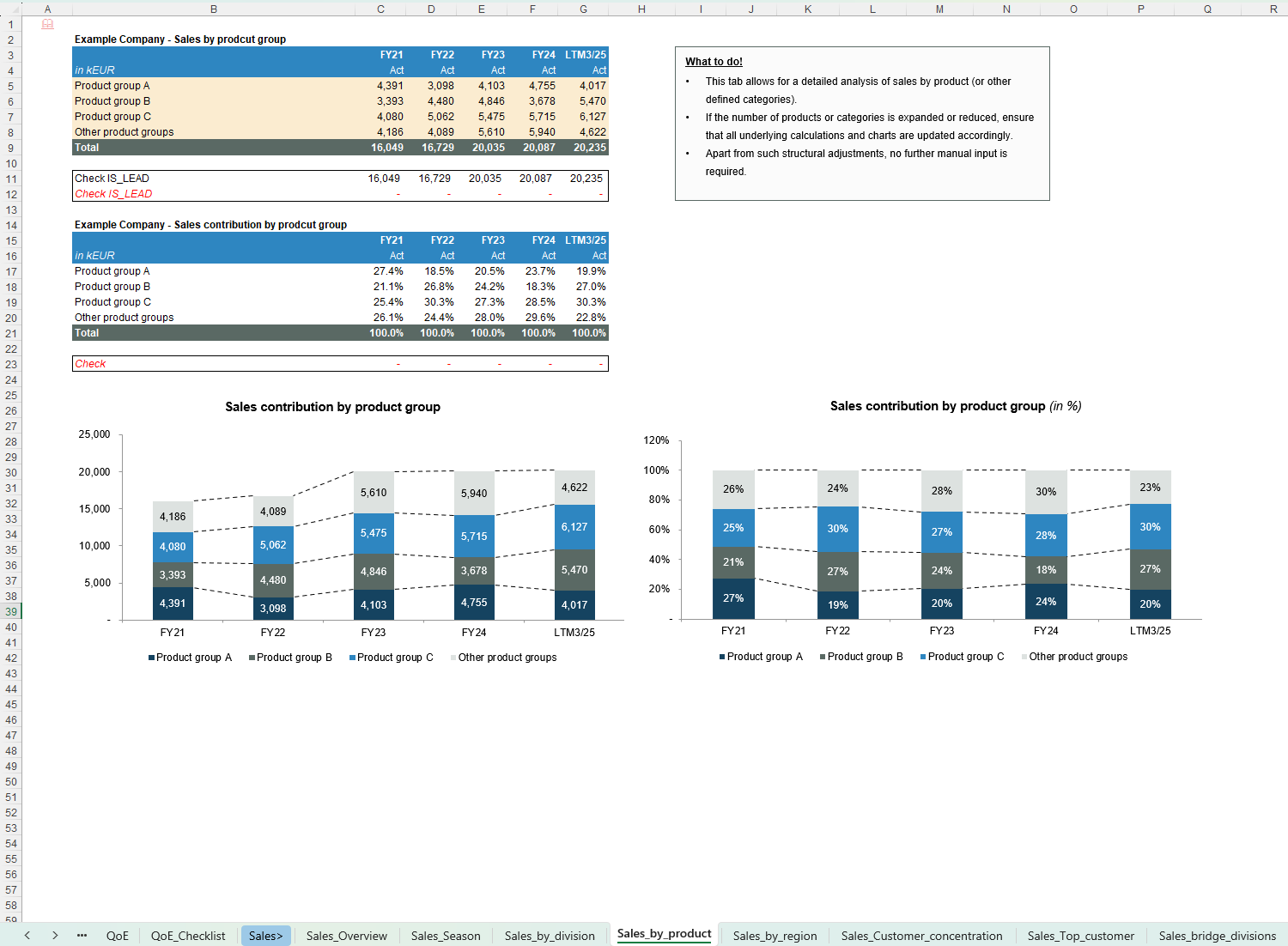
Task: Click the next sheet navigation arrow
Action: point(54,936)
